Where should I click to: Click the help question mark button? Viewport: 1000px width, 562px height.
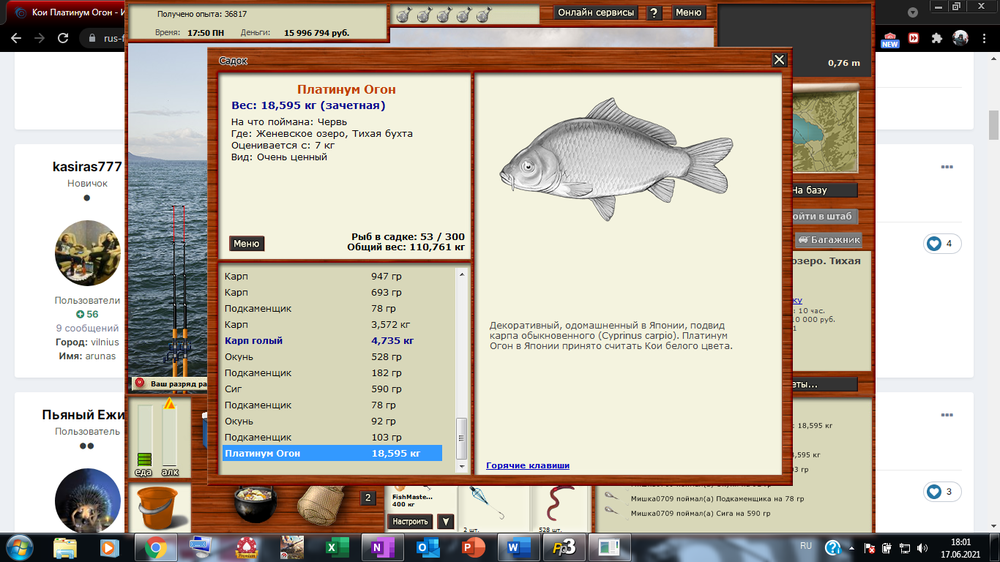coord(653,13)
